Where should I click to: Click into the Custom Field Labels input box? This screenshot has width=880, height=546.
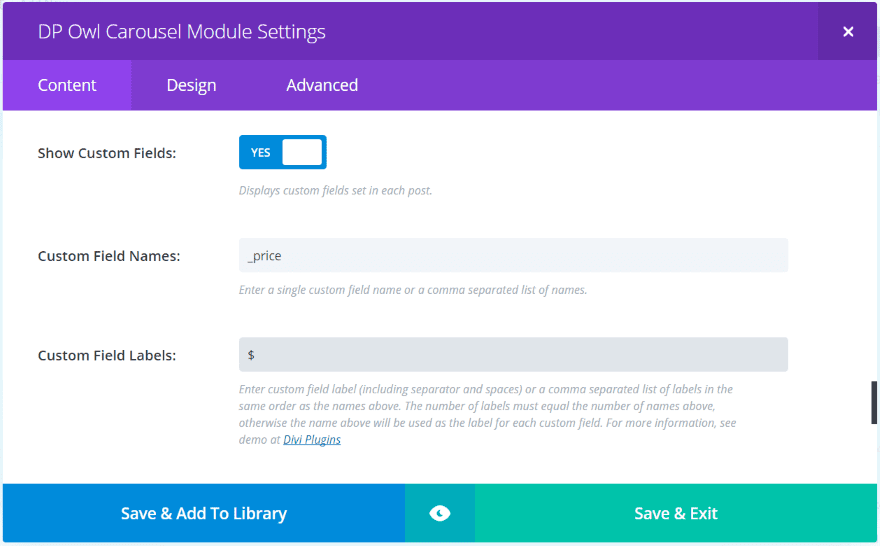point(513,355)
